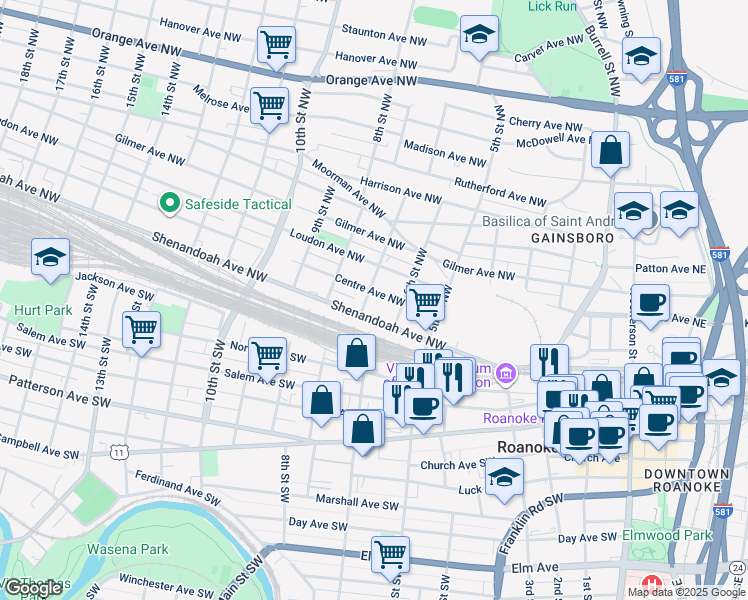This screenshot has height=600, width=748.
Task: Open the shopping bag marker by McDowell Ave
Action: tap(610, 153)
